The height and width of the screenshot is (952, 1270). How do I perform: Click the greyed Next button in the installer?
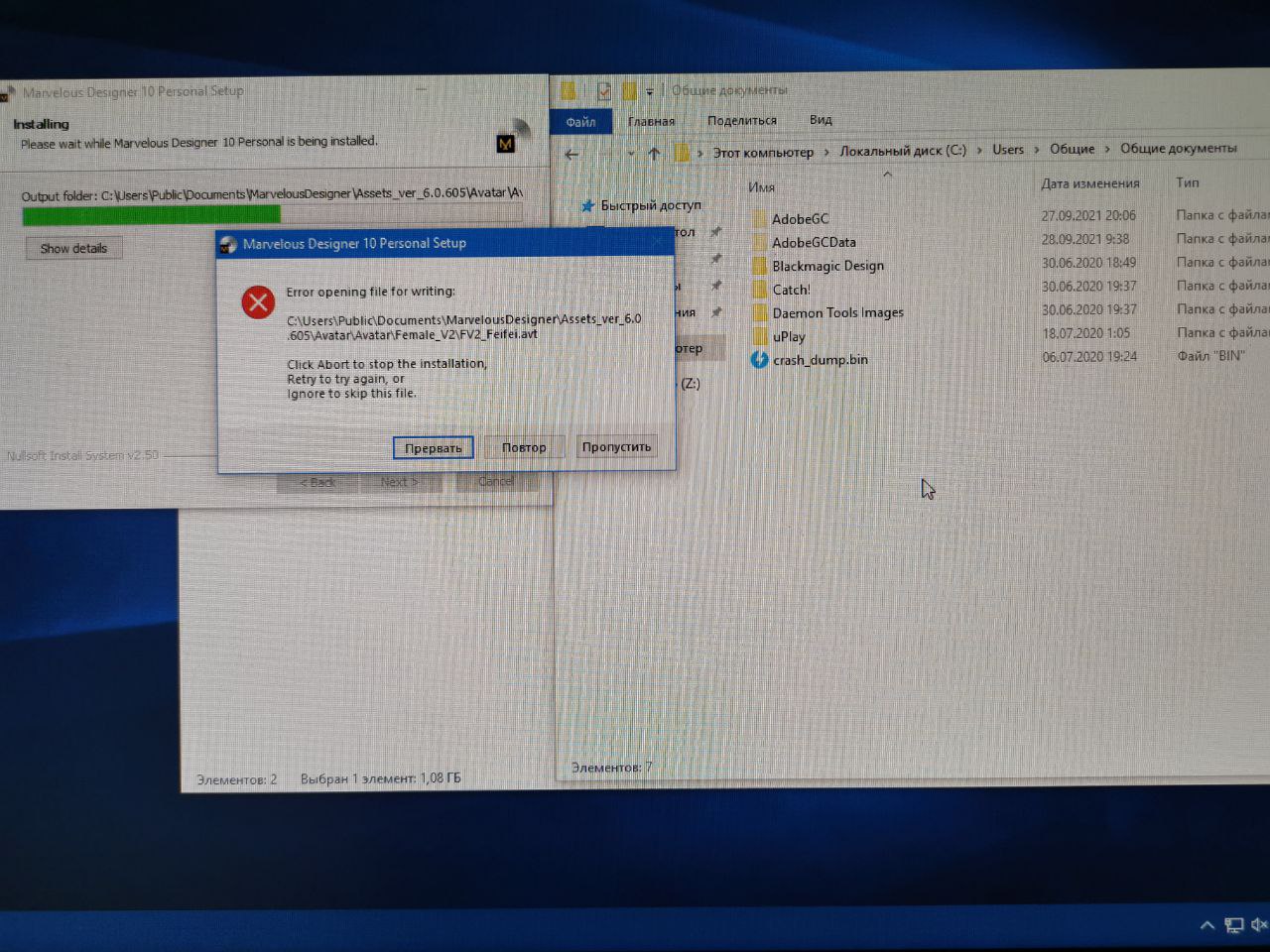click(x=399, y=482)
